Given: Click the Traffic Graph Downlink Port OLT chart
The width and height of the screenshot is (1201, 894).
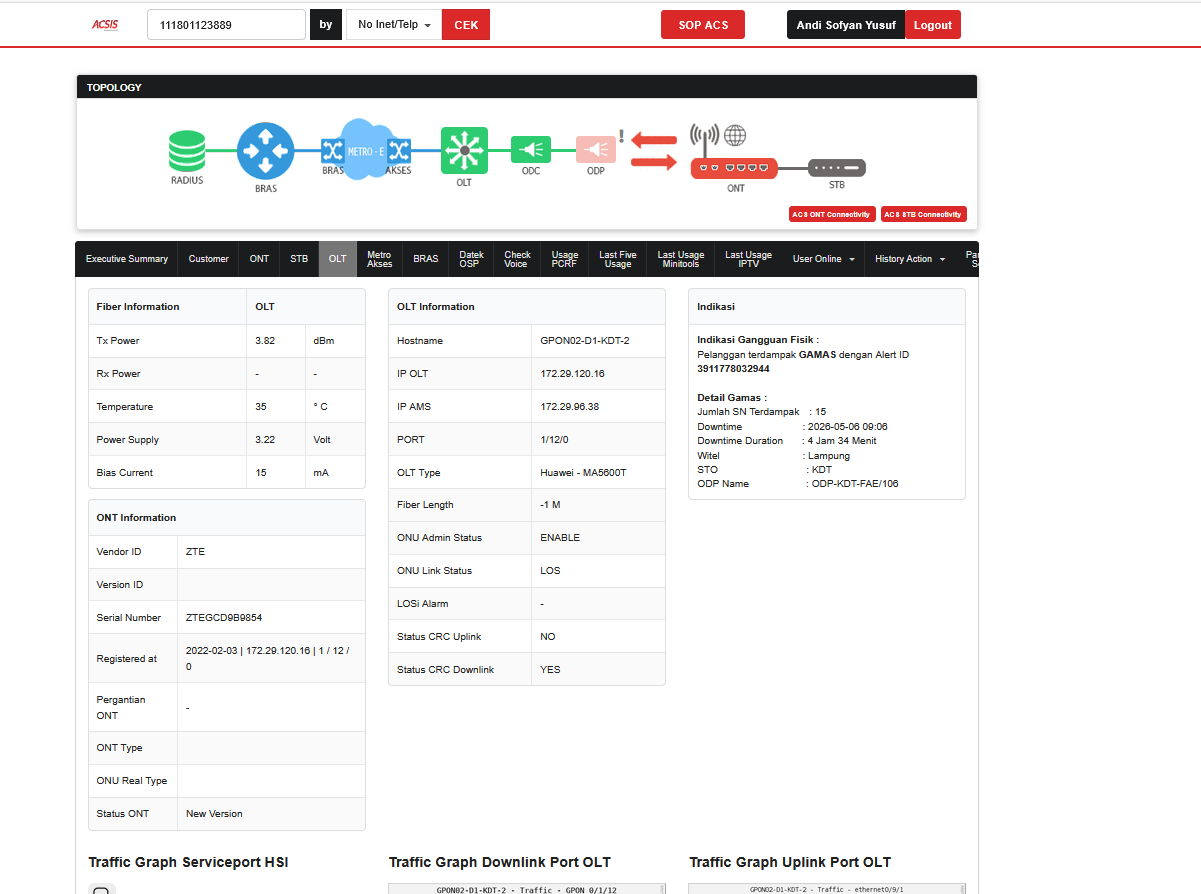Looking at the screenshot, I should [x=527, y=889].
